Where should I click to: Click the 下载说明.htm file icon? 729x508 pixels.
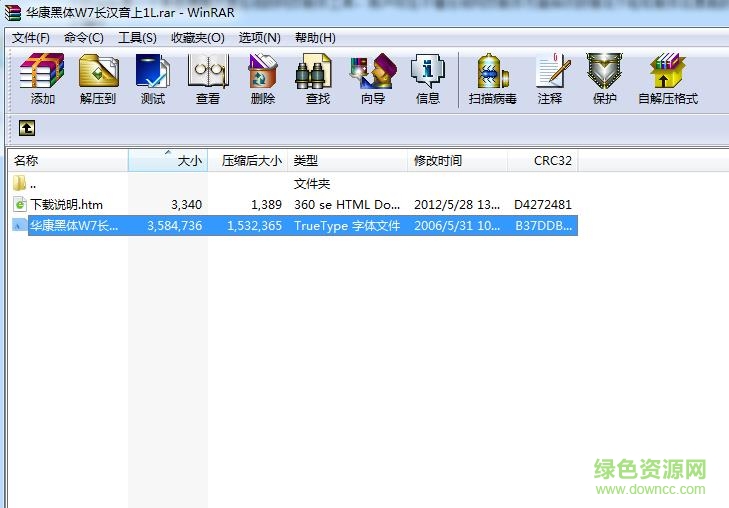point(20,204)
